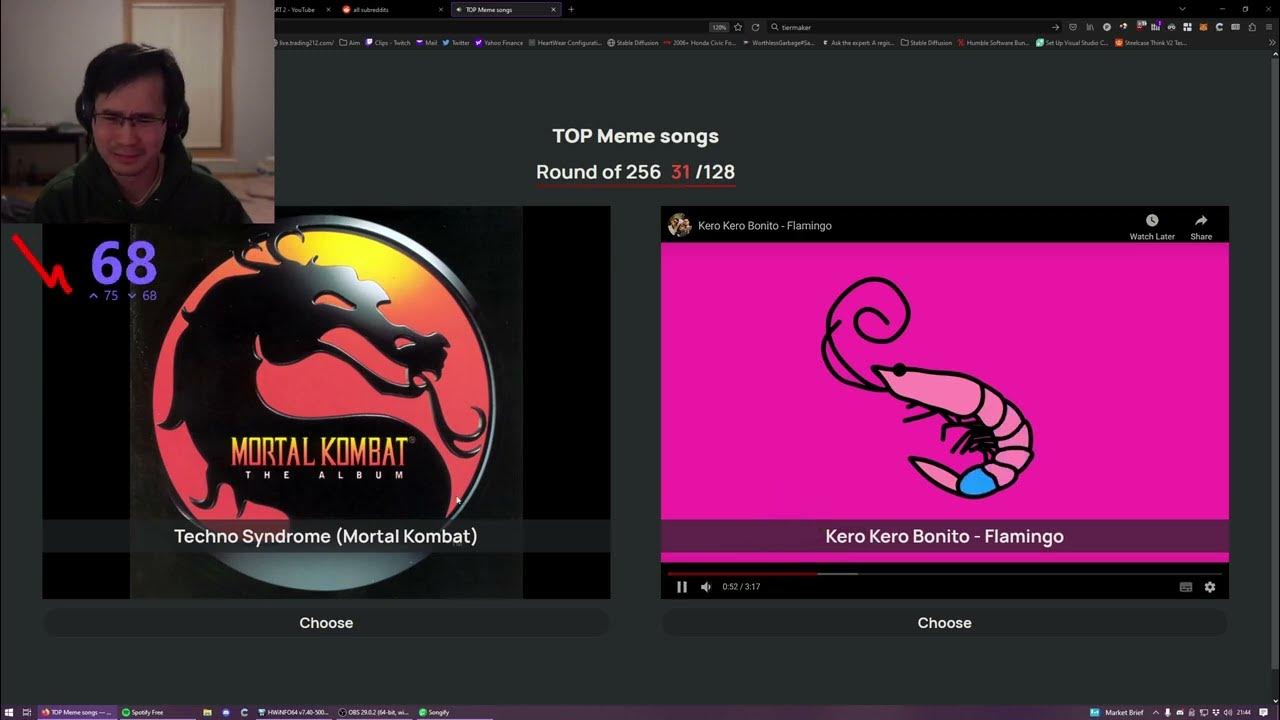Open the Humble Software Bundle bookmark
Image resolution: width=1280 pixels, height=720 pixels.
pos(993,43)
